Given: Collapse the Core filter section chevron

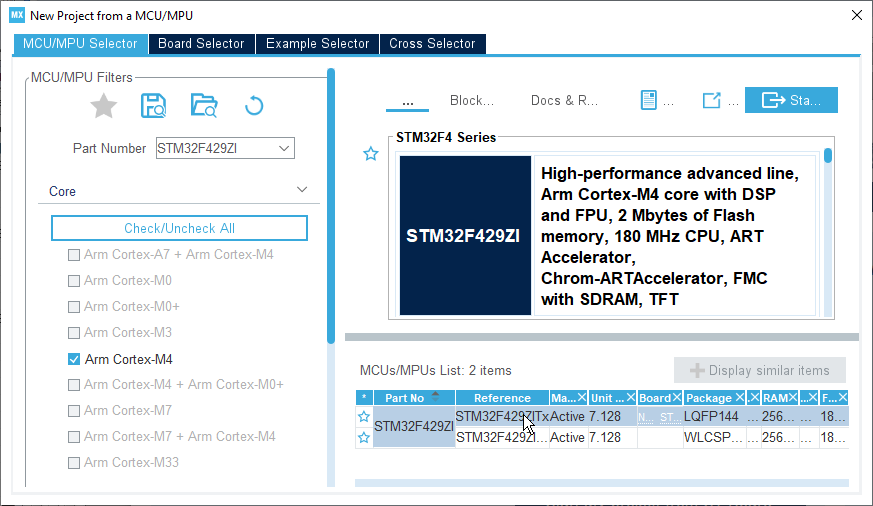Looking at the screenshot, I should 302,190.
